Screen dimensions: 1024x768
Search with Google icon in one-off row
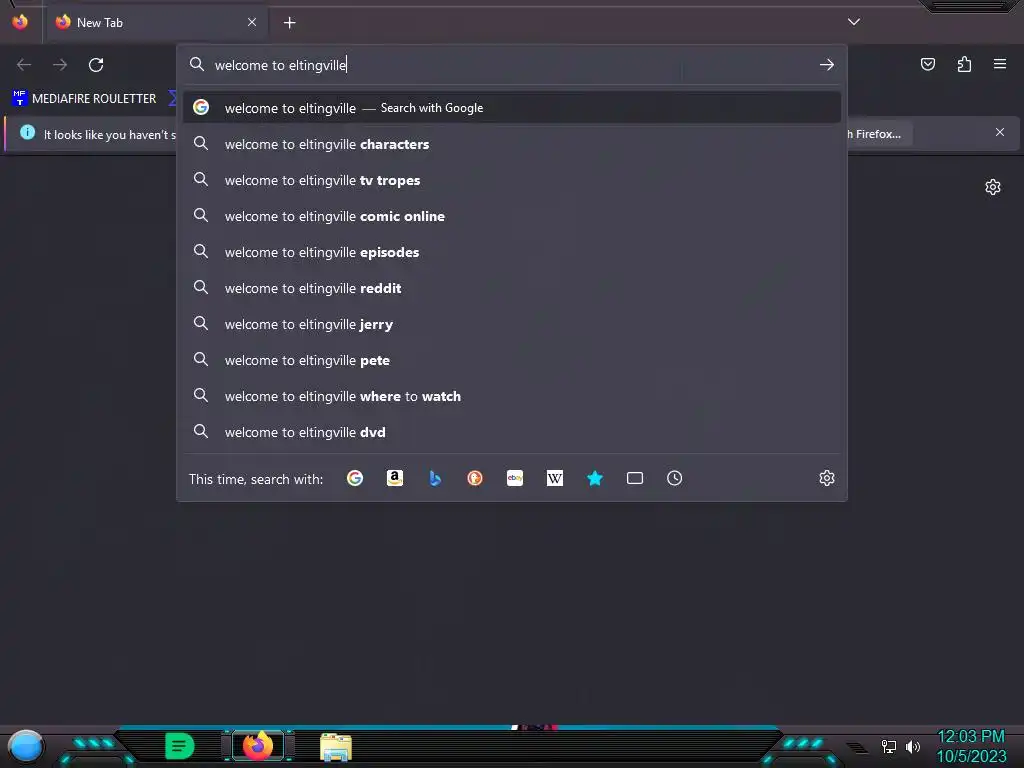pyautogui.click(x=355, y=478)
